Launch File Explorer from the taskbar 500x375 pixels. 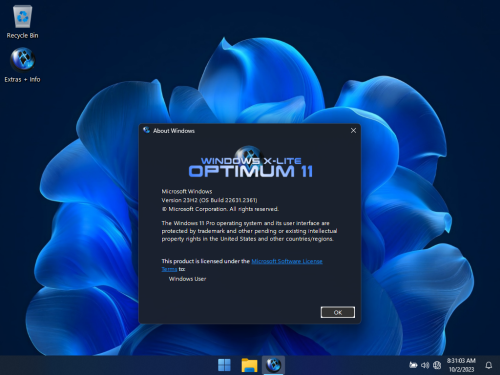[x=249, y=365]
